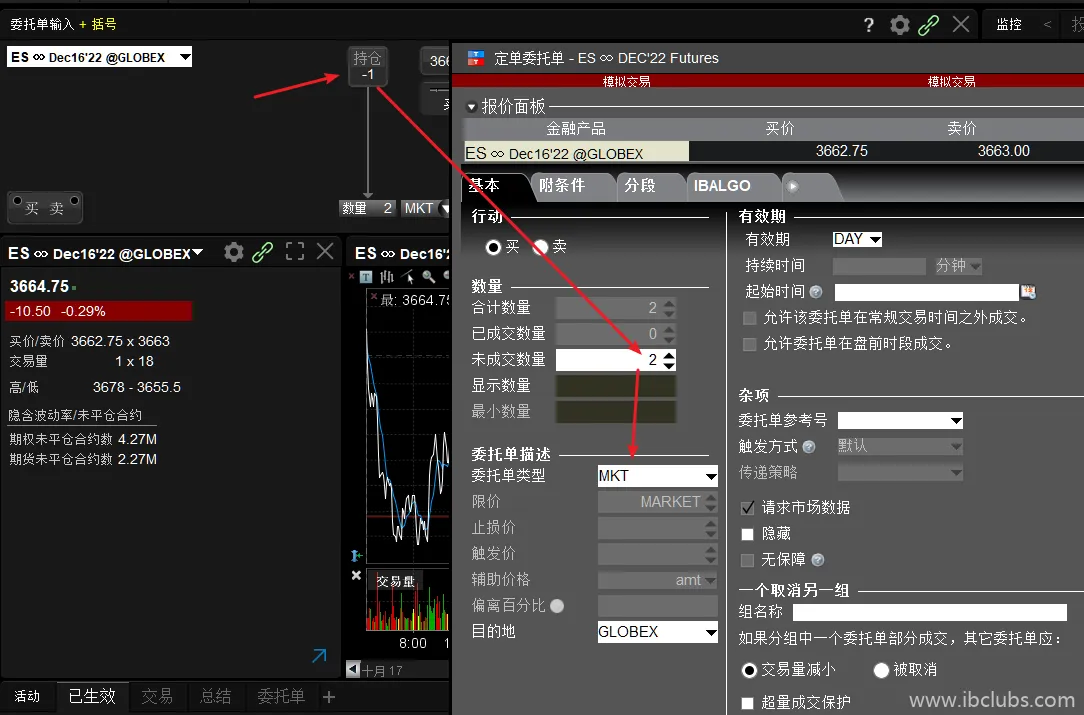Open calendar picker for 起始时间
The height and width of the screenshot is (715, 1084).
click(x=1027, y=292)
